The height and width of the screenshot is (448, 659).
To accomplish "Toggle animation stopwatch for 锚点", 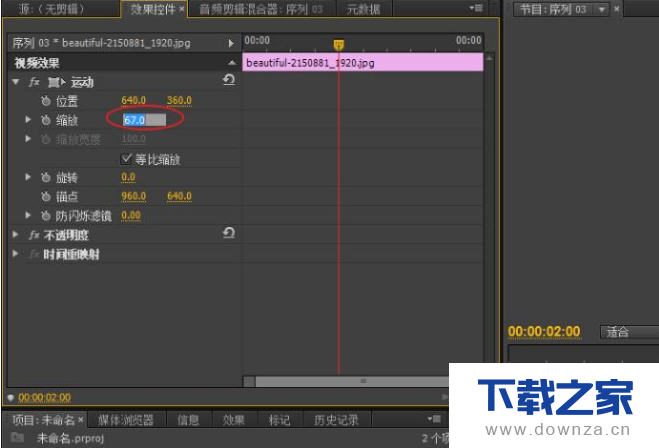I will 46,196.
